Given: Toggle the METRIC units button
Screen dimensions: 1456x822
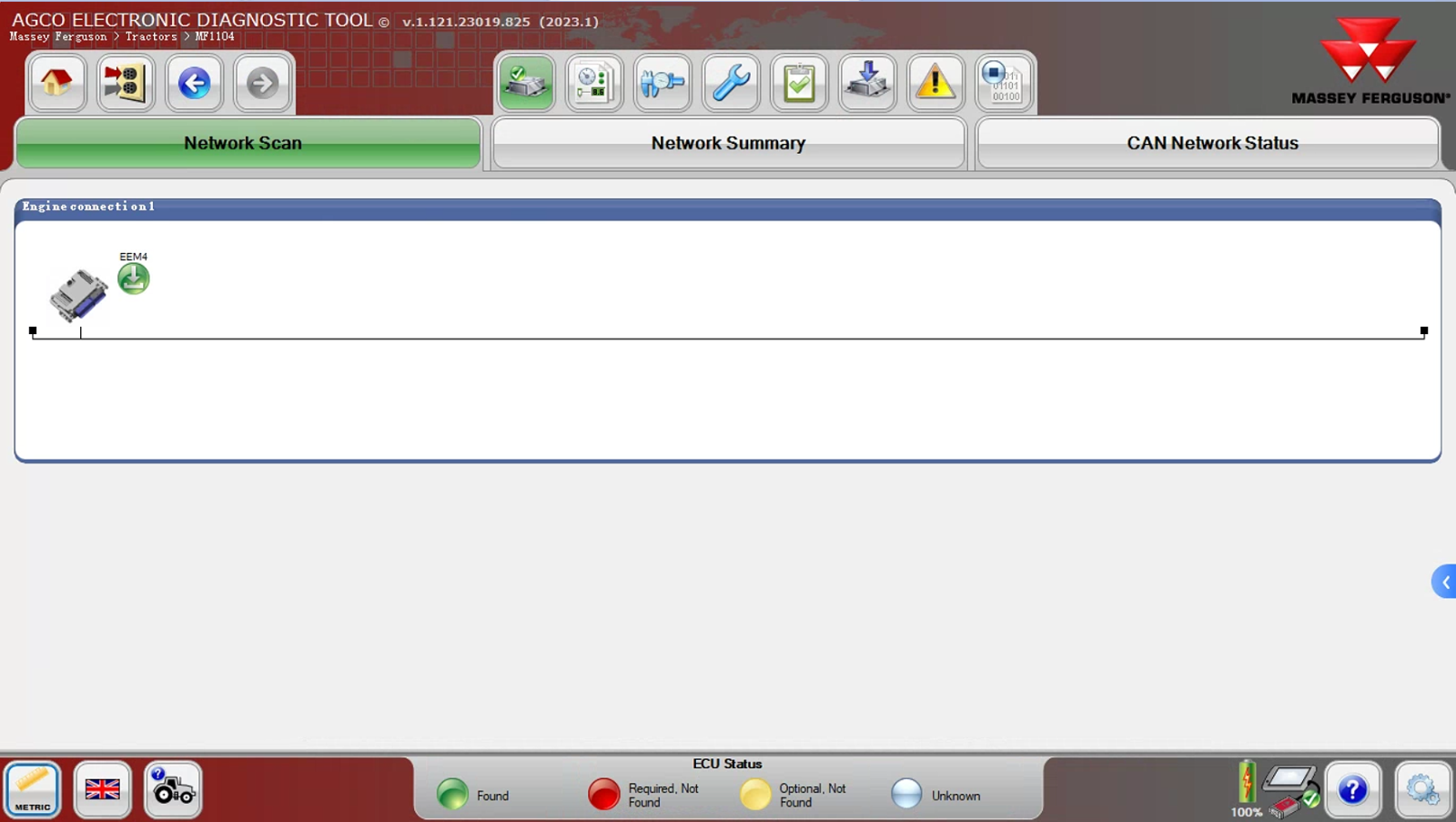Looking at the screenshot, I should [33, 788].
